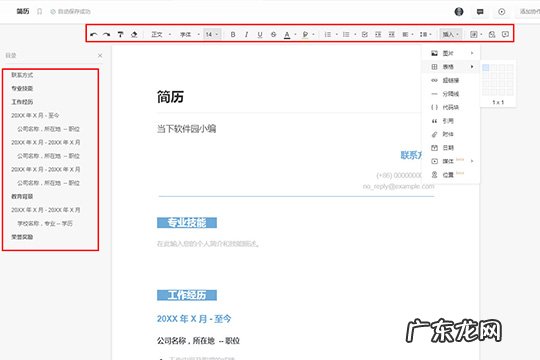Click the bulleted list icon

tap(346, 34)
